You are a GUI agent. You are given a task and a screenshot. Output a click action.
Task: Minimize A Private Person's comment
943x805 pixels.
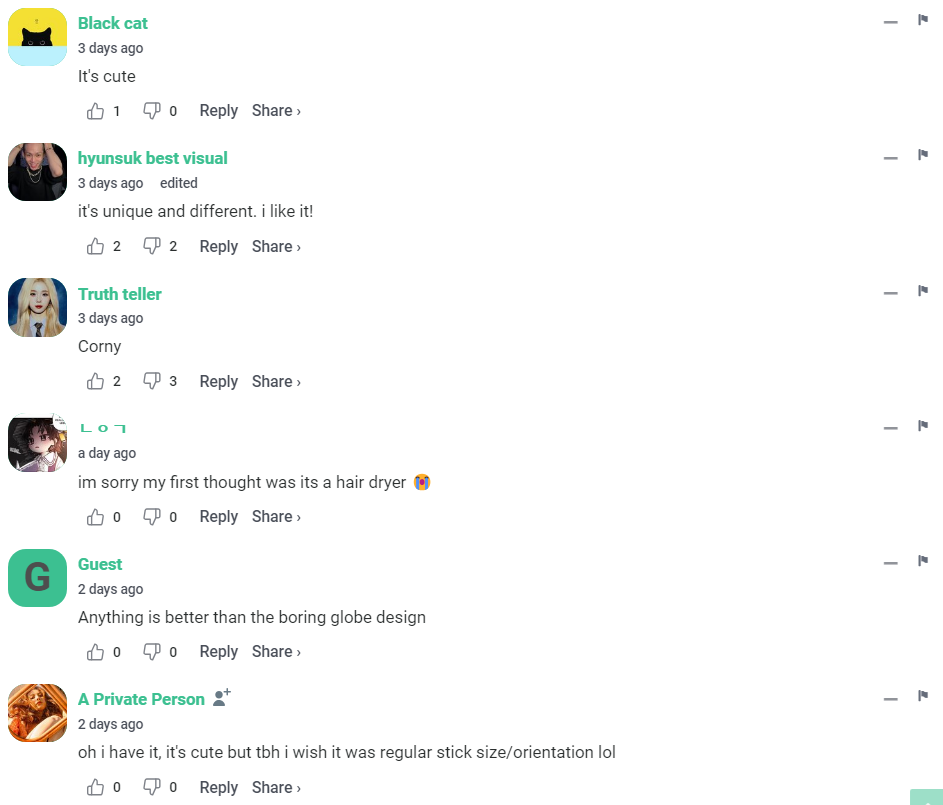coord(890,699)
